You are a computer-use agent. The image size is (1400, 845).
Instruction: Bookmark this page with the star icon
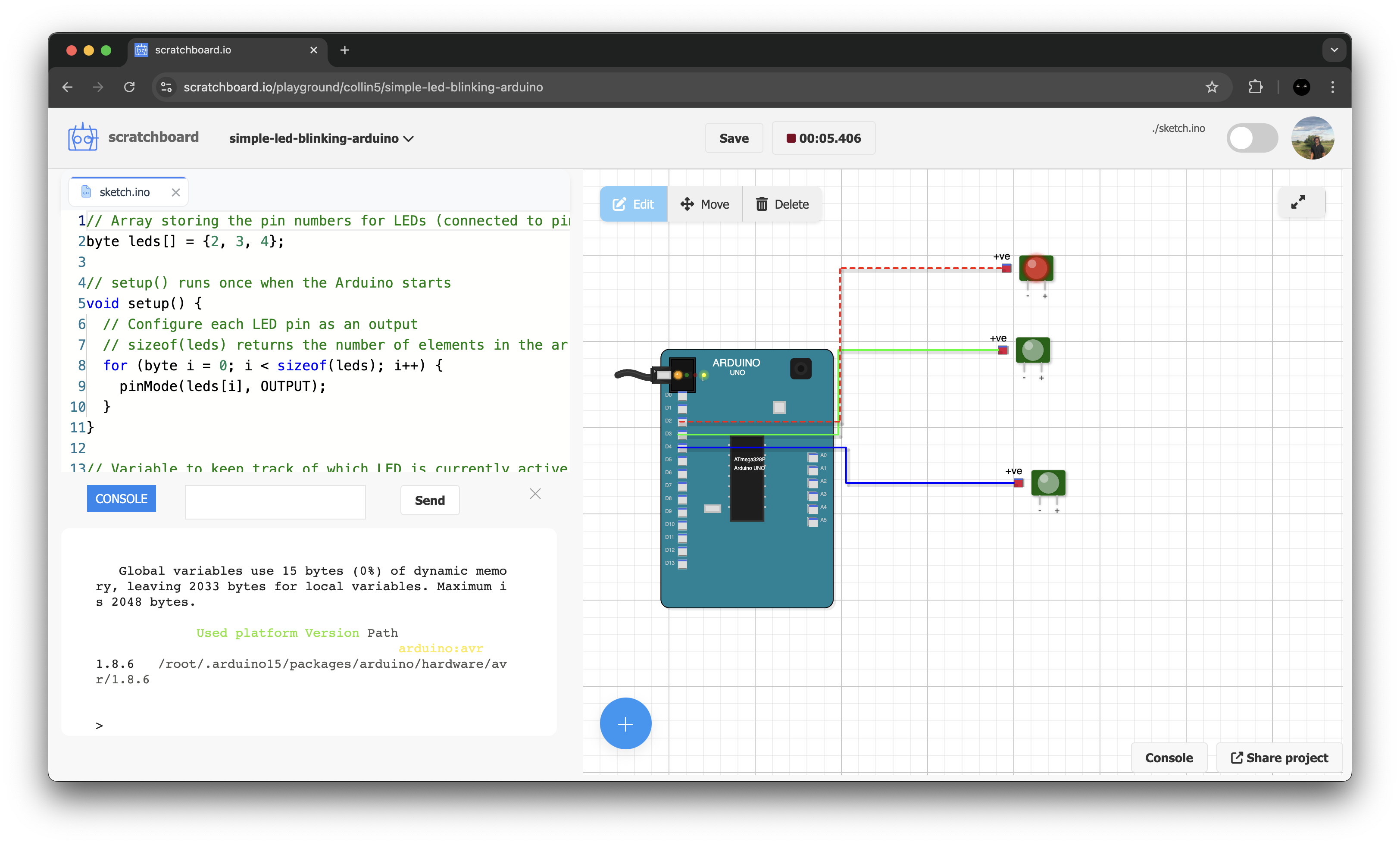1211,87
